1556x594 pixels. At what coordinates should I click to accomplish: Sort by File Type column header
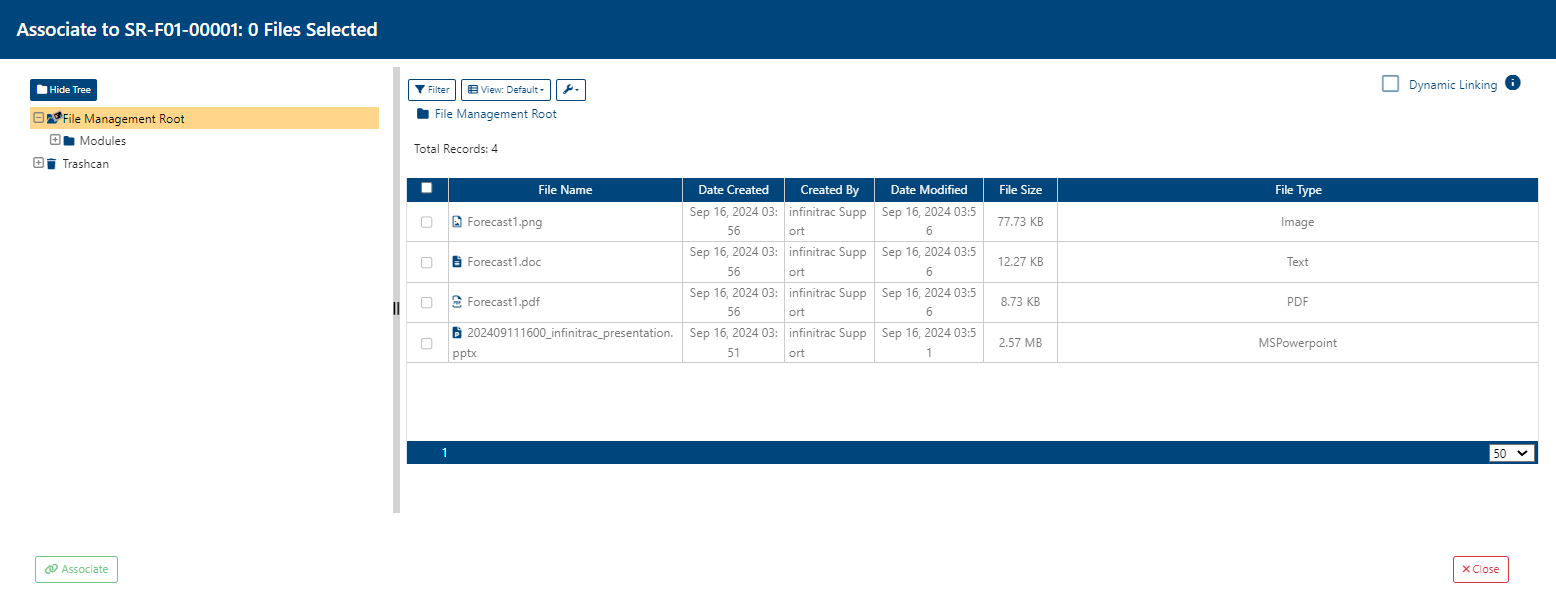(x=1298, y=190)
